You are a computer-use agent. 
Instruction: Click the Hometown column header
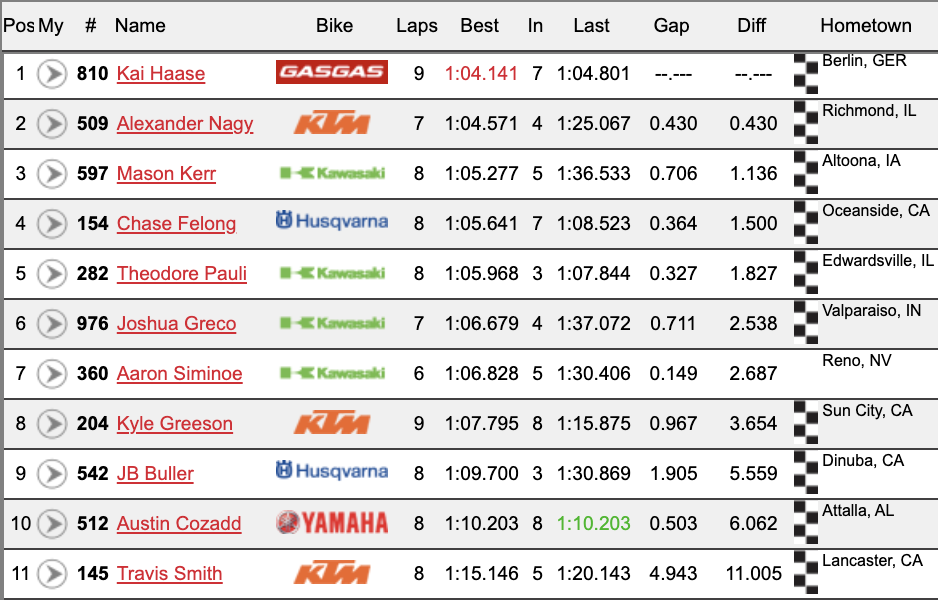point(866,26)
